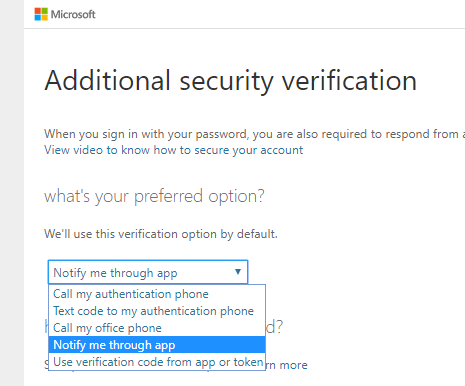The height and width of the screenshot is (386, 465).
Task: Click the red square of the Microsoft logo
Action: [x=38, y=11]
